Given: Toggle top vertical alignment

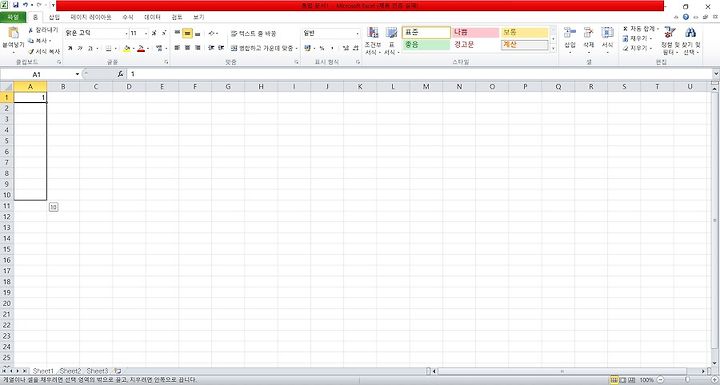Looking at the screenshot, I should click(177, 33).
